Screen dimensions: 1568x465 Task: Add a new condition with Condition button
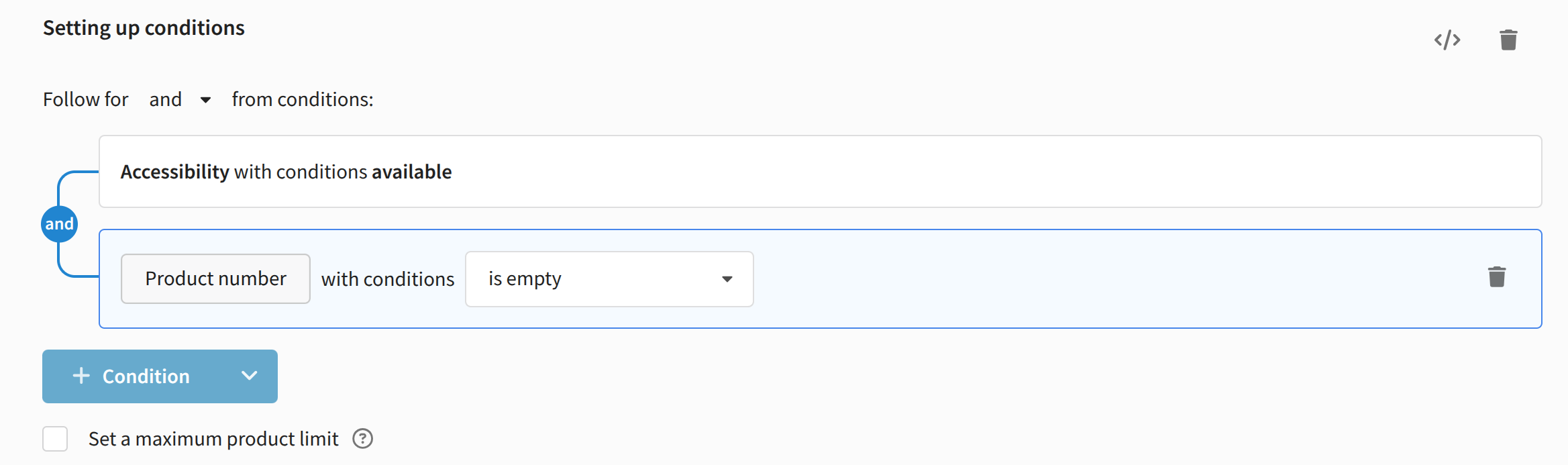(x=146, y=376)
